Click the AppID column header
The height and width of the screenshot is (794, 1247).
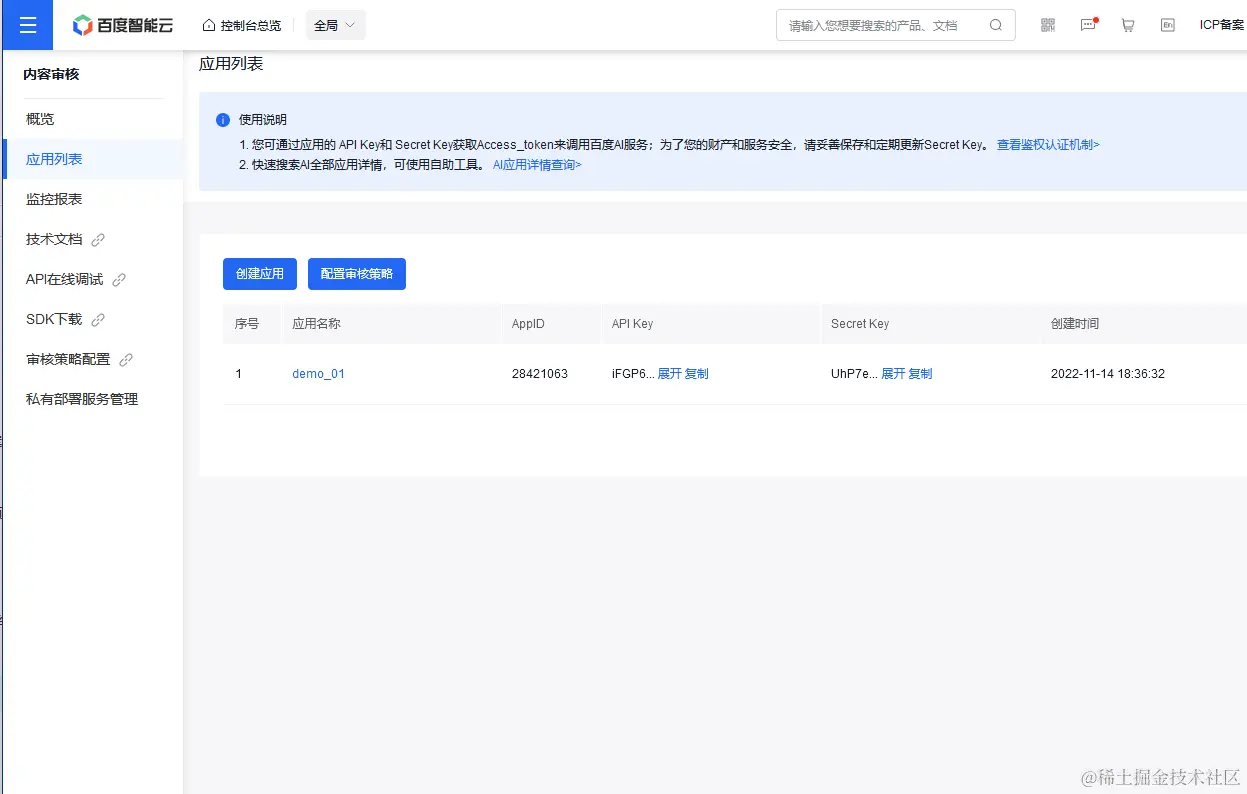528,324
